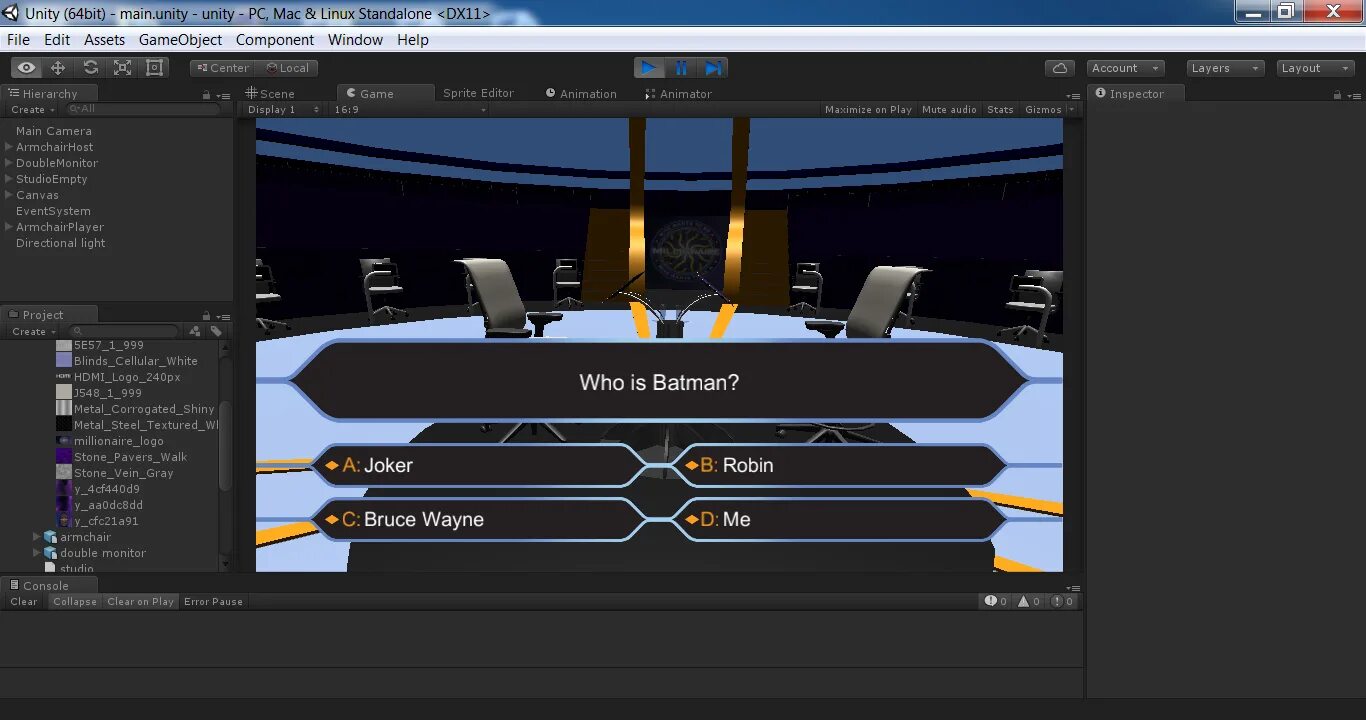
Task: Open the Project panel options menu
Action: tap(222, 316)
